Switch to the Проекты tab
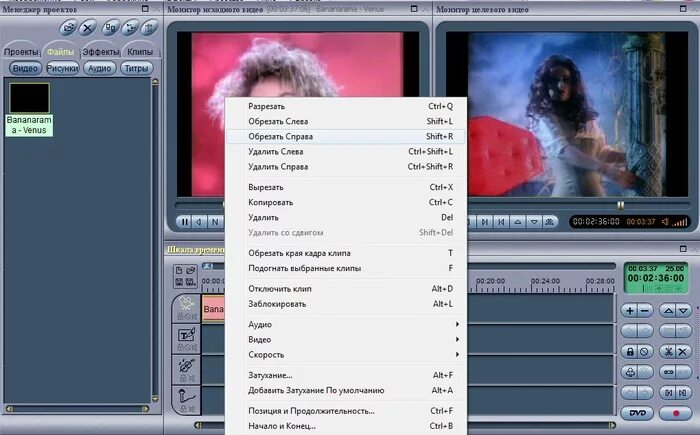This screenshot has height=435, width=700. click(21, 52)
